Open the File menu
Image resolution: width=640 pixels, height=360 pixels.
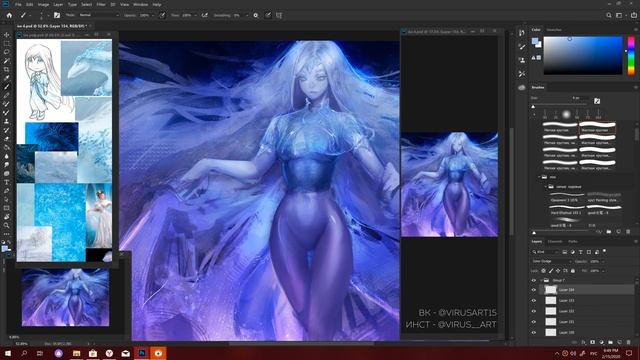(x=18, y=4)
